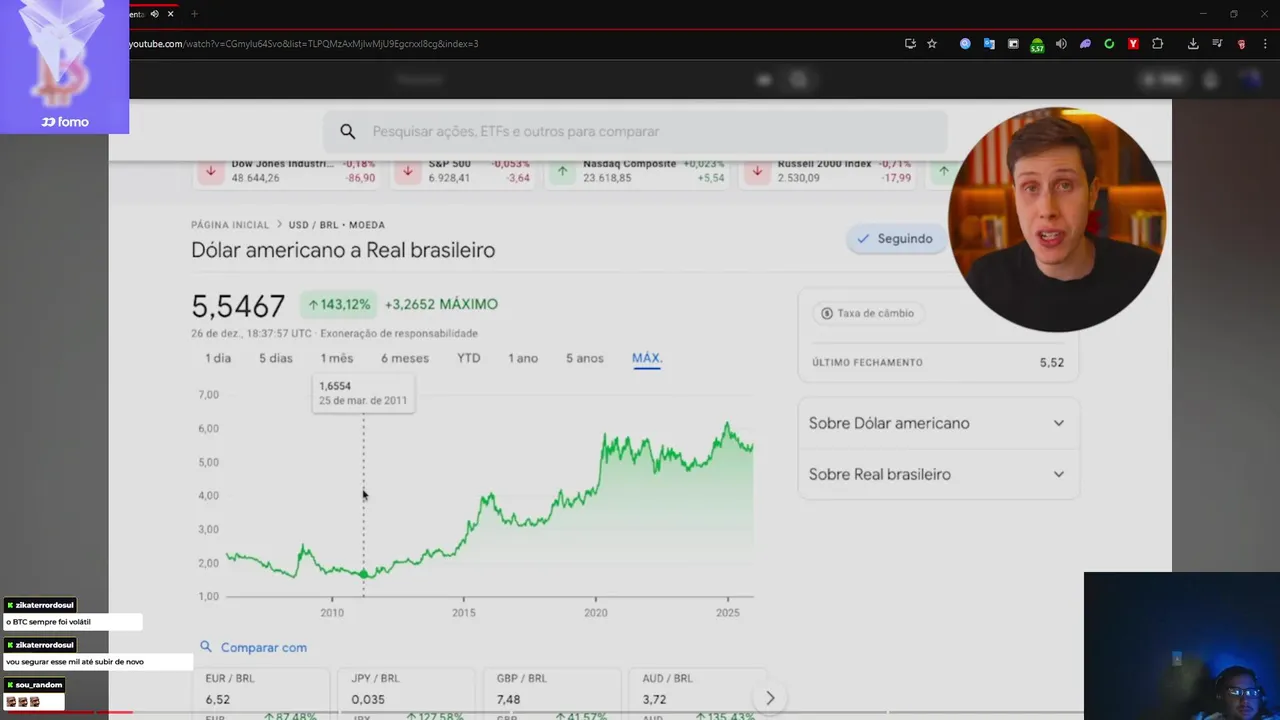Toggle the Seguindo follow button
This screenshot has width=1280, height=720.
pyautogui.click(x=896, y=239)
